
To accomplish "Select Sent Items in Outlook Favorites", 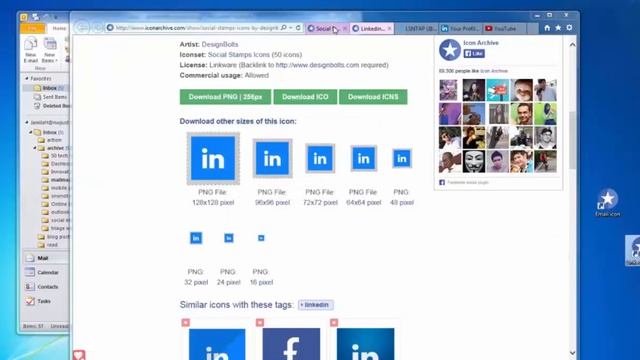I will pyautogui.click(x=50, y=97).
